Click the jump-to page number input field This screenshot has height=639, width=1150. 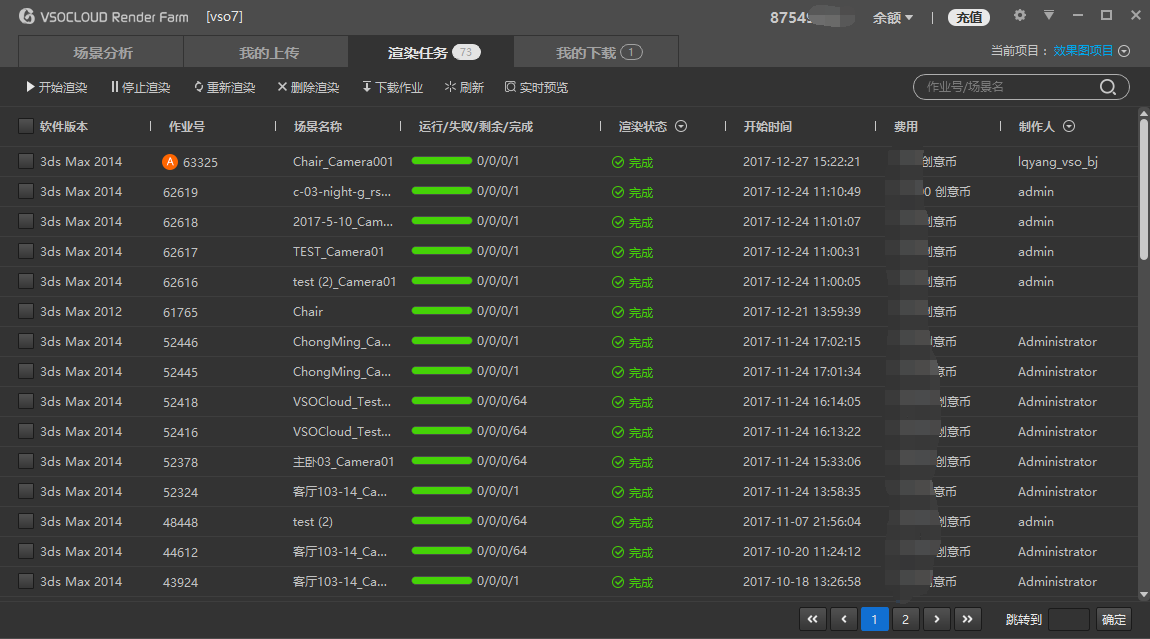pyautogui.click(x=1069, y=620)
